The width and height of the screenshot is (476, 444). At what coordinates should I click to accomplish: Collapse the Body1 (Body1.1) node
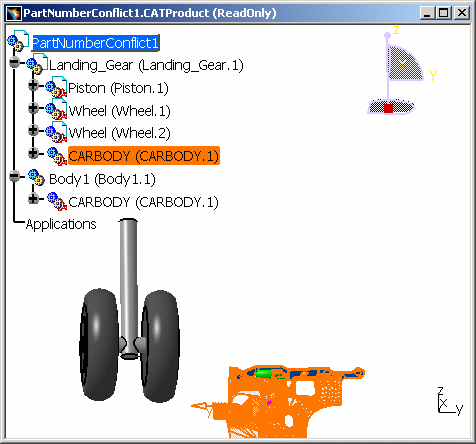15,176
